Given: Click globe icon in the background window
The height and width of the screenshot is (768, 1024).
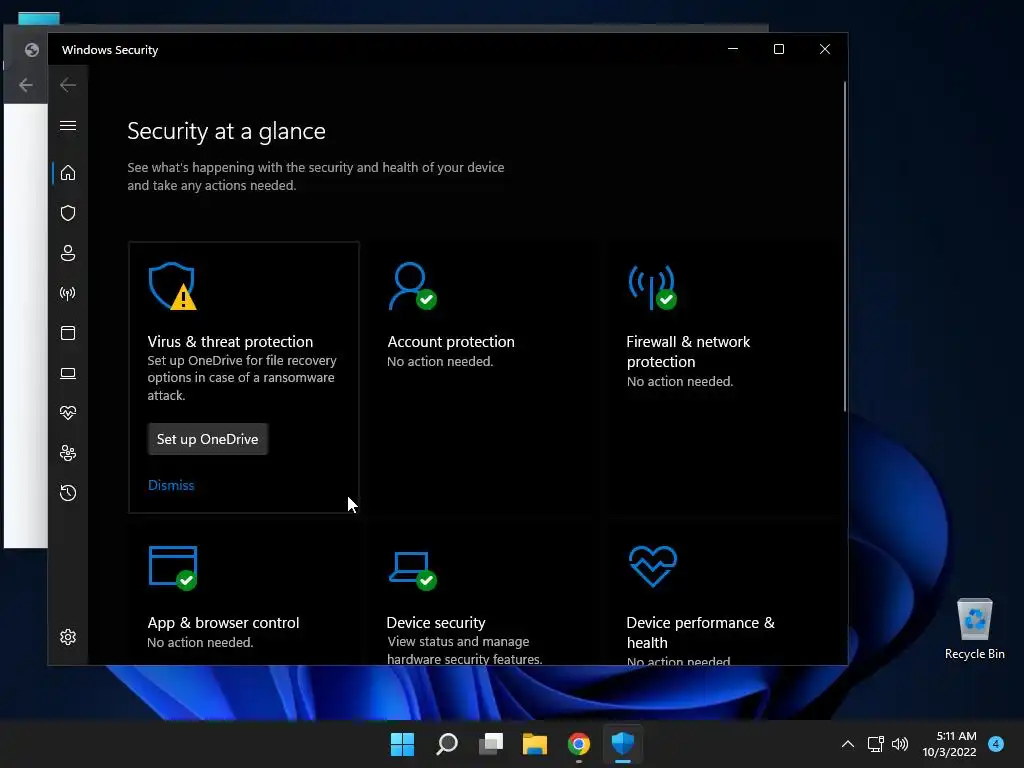Looking at the screenshot, I should point(31,50).
